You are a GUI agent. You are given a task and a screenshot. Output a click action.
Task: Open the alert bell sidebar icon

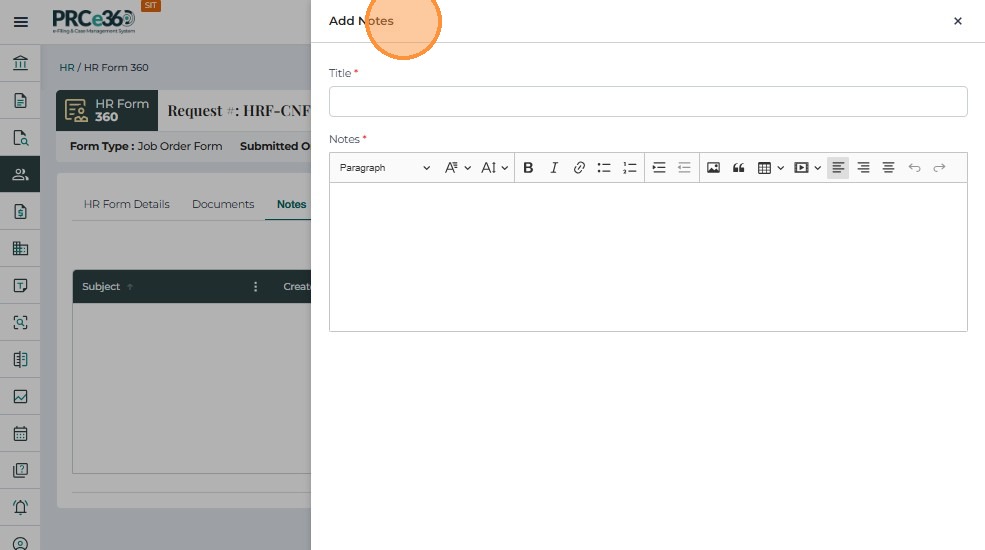pos(20,507)
